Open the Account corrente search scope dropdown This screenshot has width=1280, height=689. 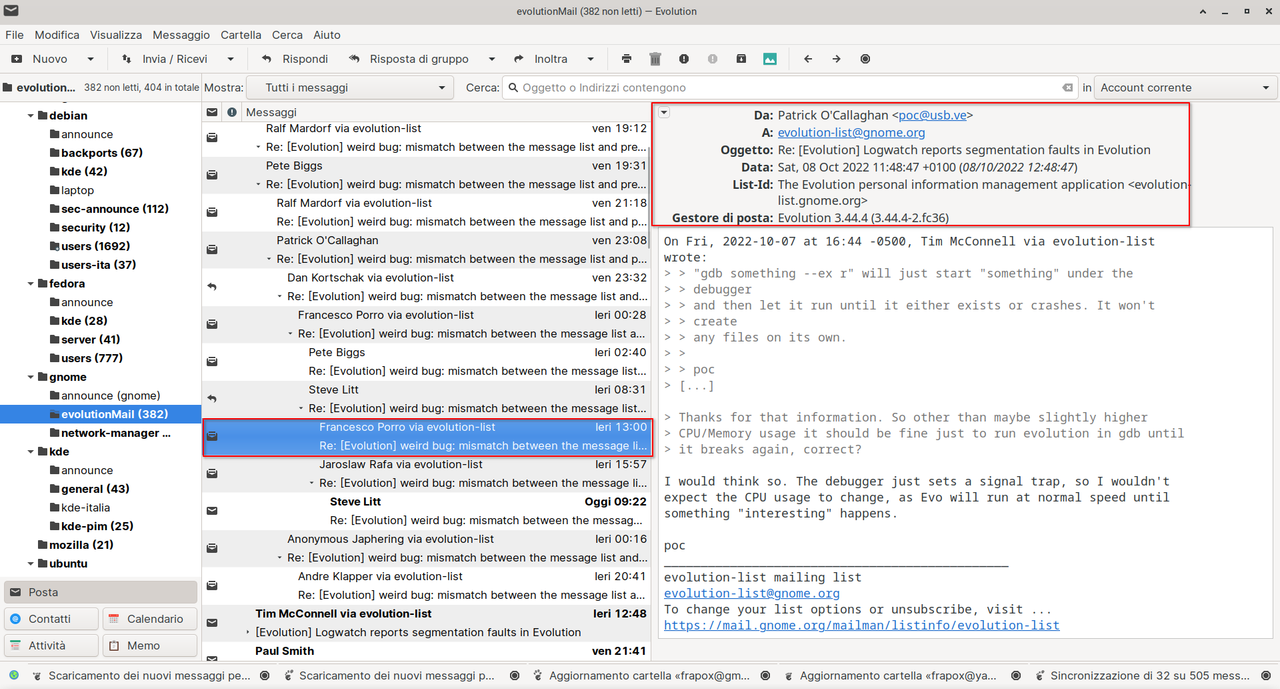pos(1186,88)
